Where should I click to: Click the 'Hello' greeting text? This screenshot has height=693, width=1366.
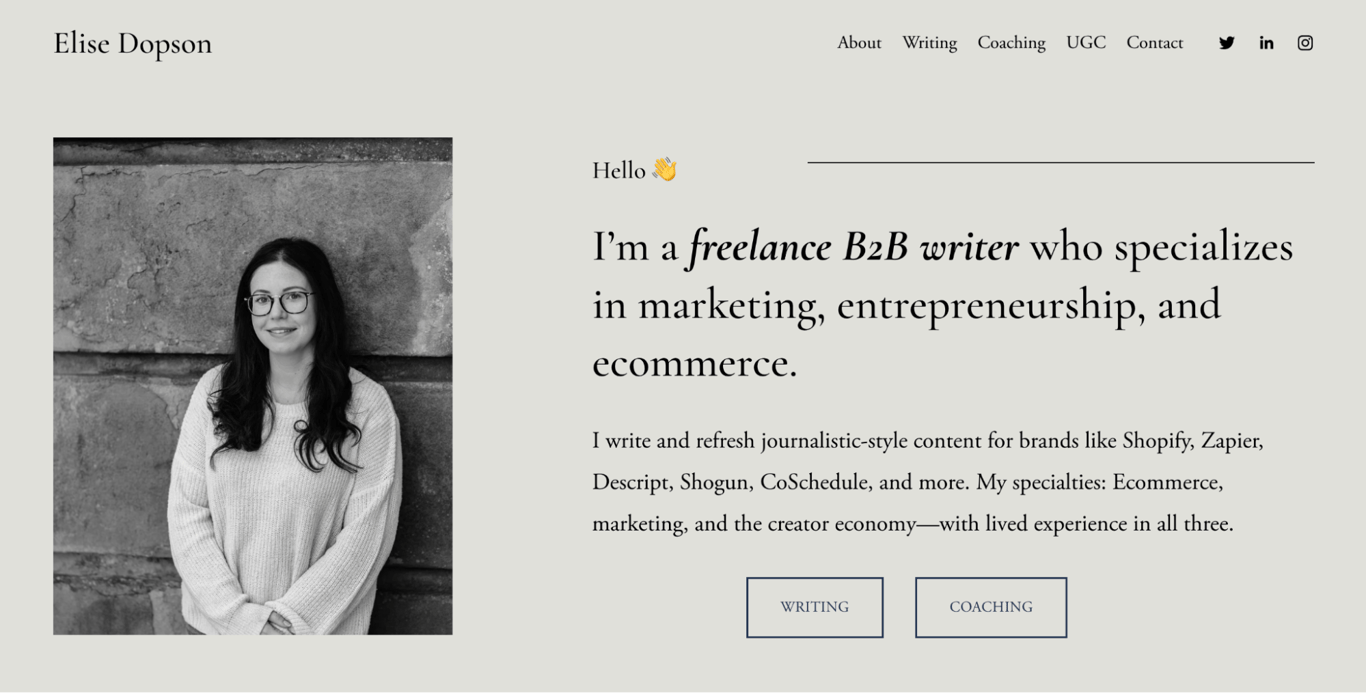coord(617,170)
